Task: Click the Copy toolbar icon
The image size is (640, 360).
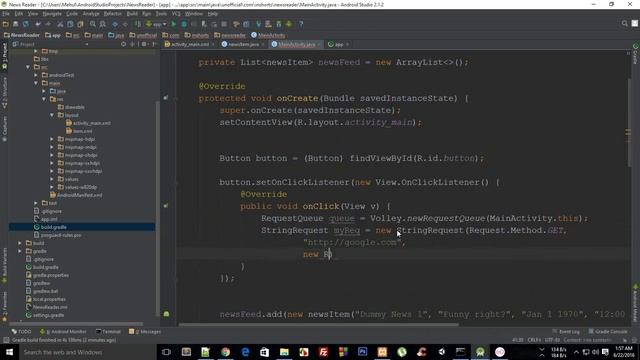Action: [70, 24]
